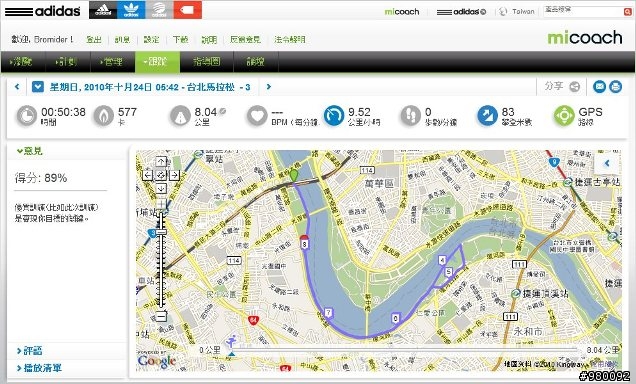Viewport: 636px width, 384px height.
Task: Zoom the map out with minus button
Action: coord(161,316)
